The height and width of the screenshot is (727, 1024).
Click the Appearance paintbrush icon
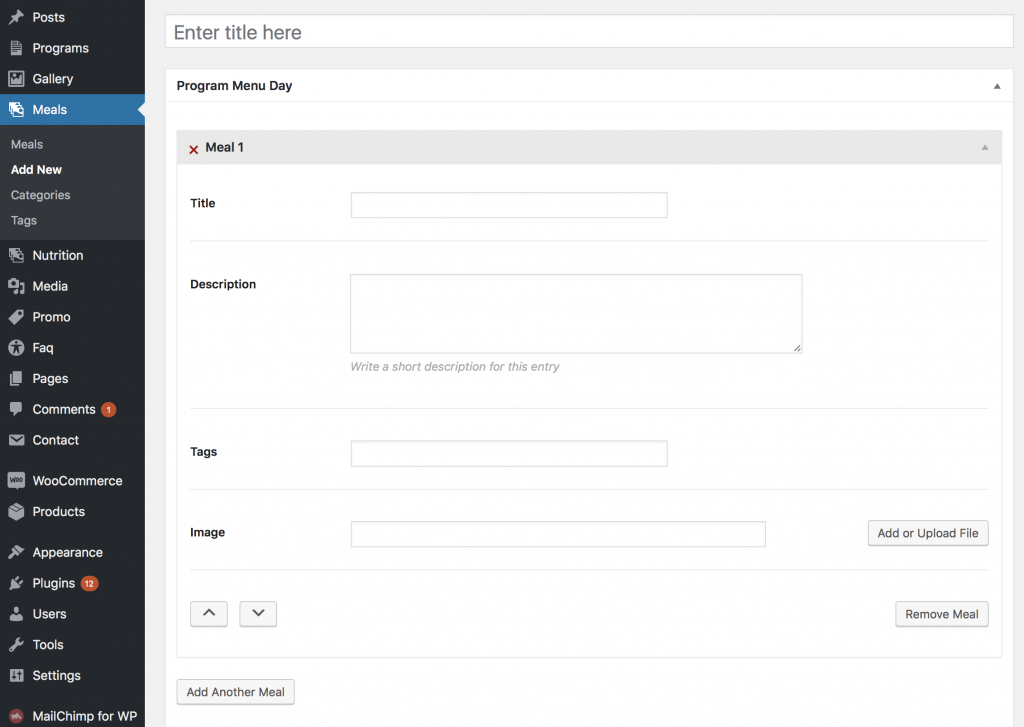coord(16,552)
